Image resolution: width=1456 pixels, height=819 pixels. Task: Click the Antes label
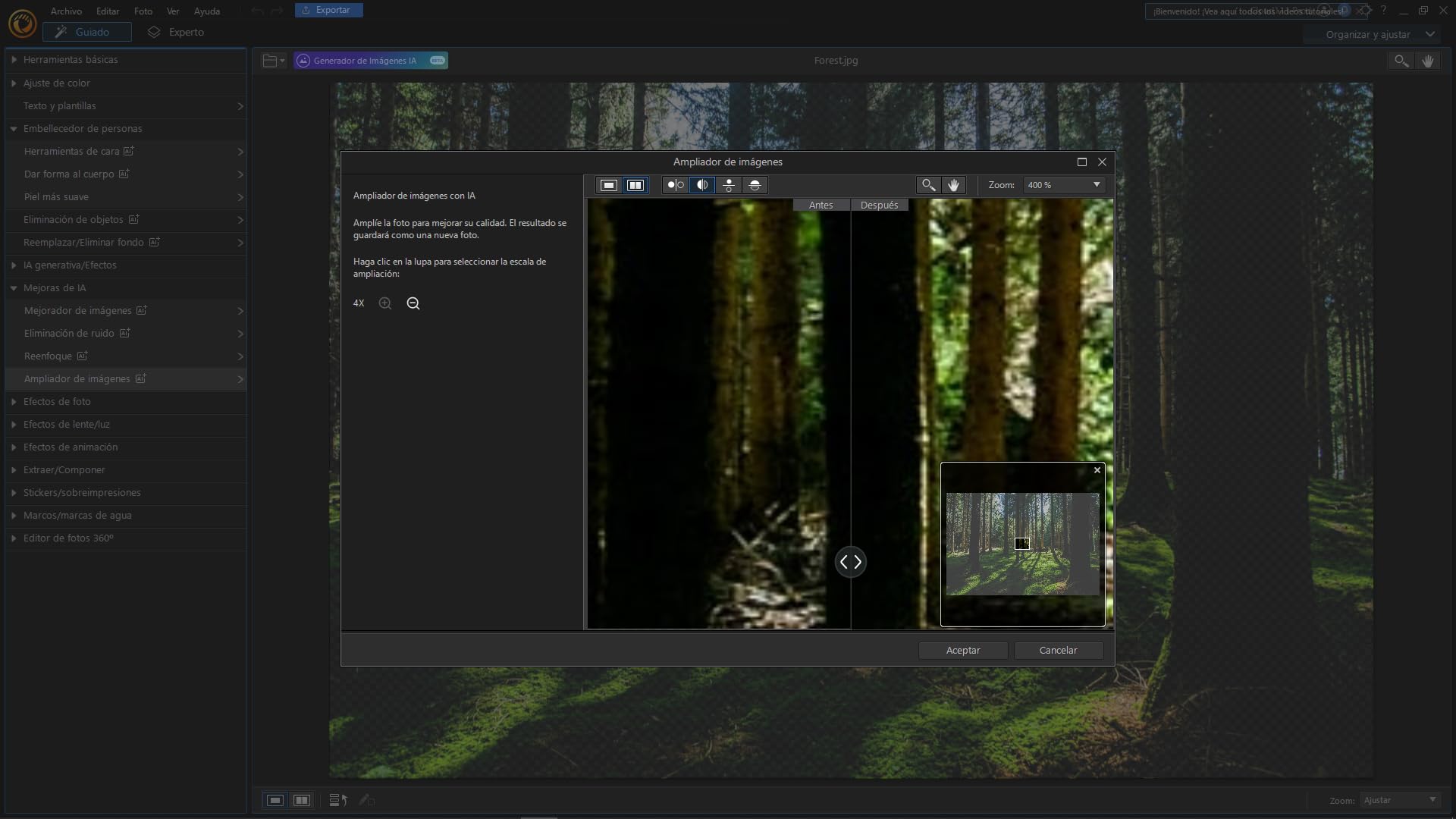[x=821, y=205]
